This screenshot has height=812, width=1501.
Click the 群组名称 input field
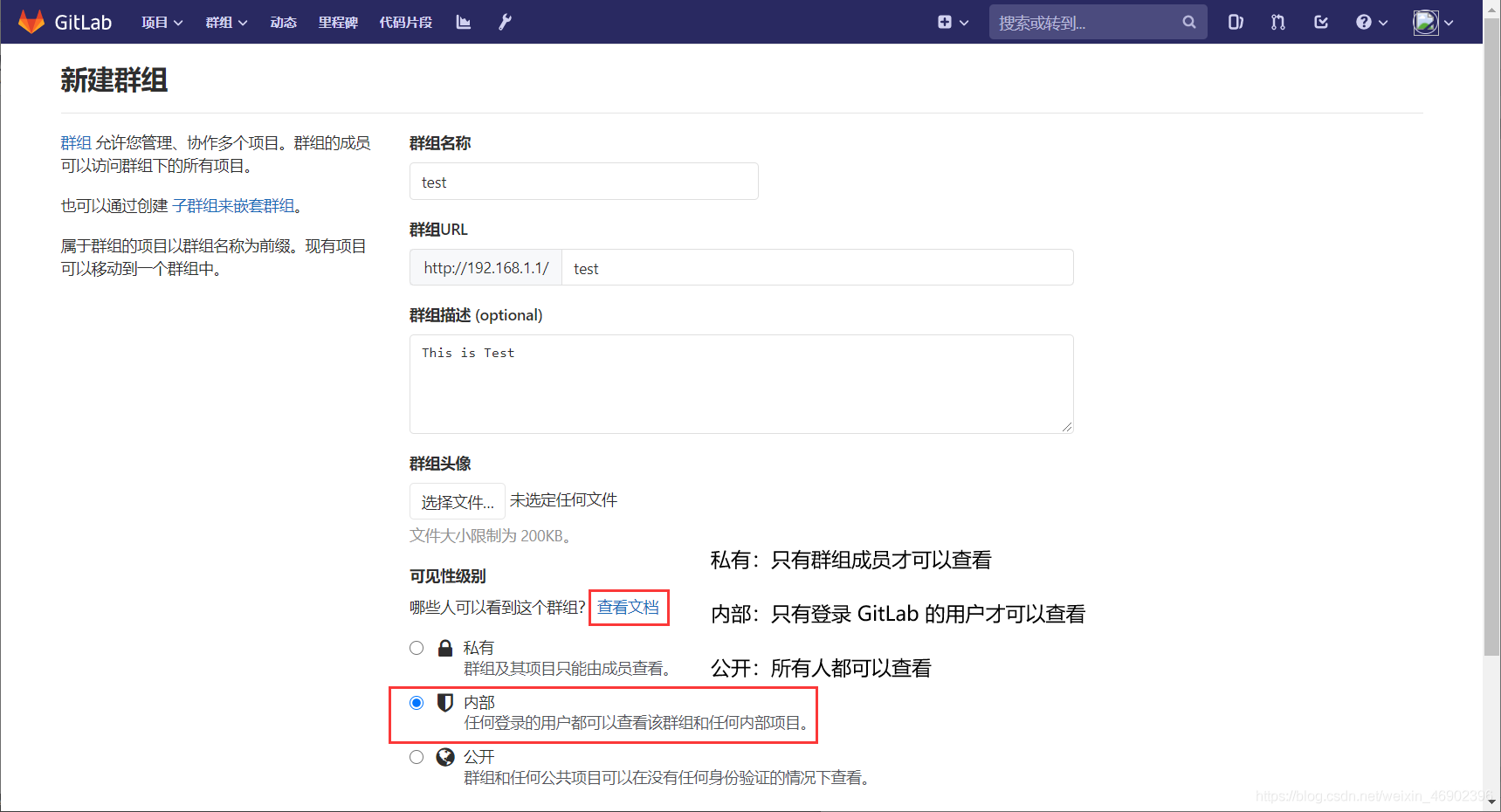click(x=583, y=182)
